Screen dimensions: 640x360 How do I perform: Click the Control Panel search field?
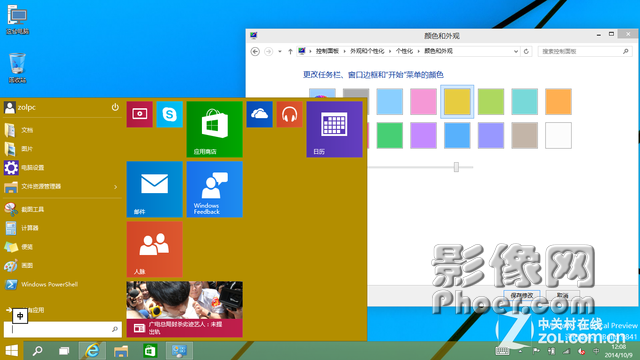coord(584,51)
